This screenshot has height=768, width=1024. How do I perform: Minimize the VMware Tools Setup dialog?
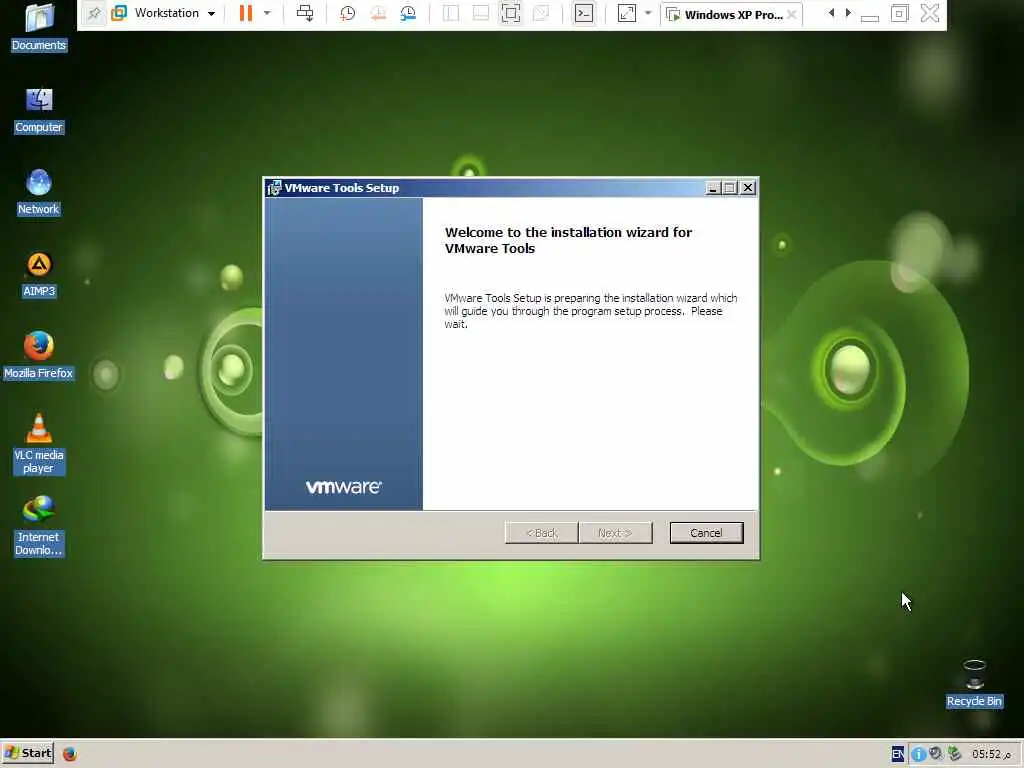pos(712,188)
